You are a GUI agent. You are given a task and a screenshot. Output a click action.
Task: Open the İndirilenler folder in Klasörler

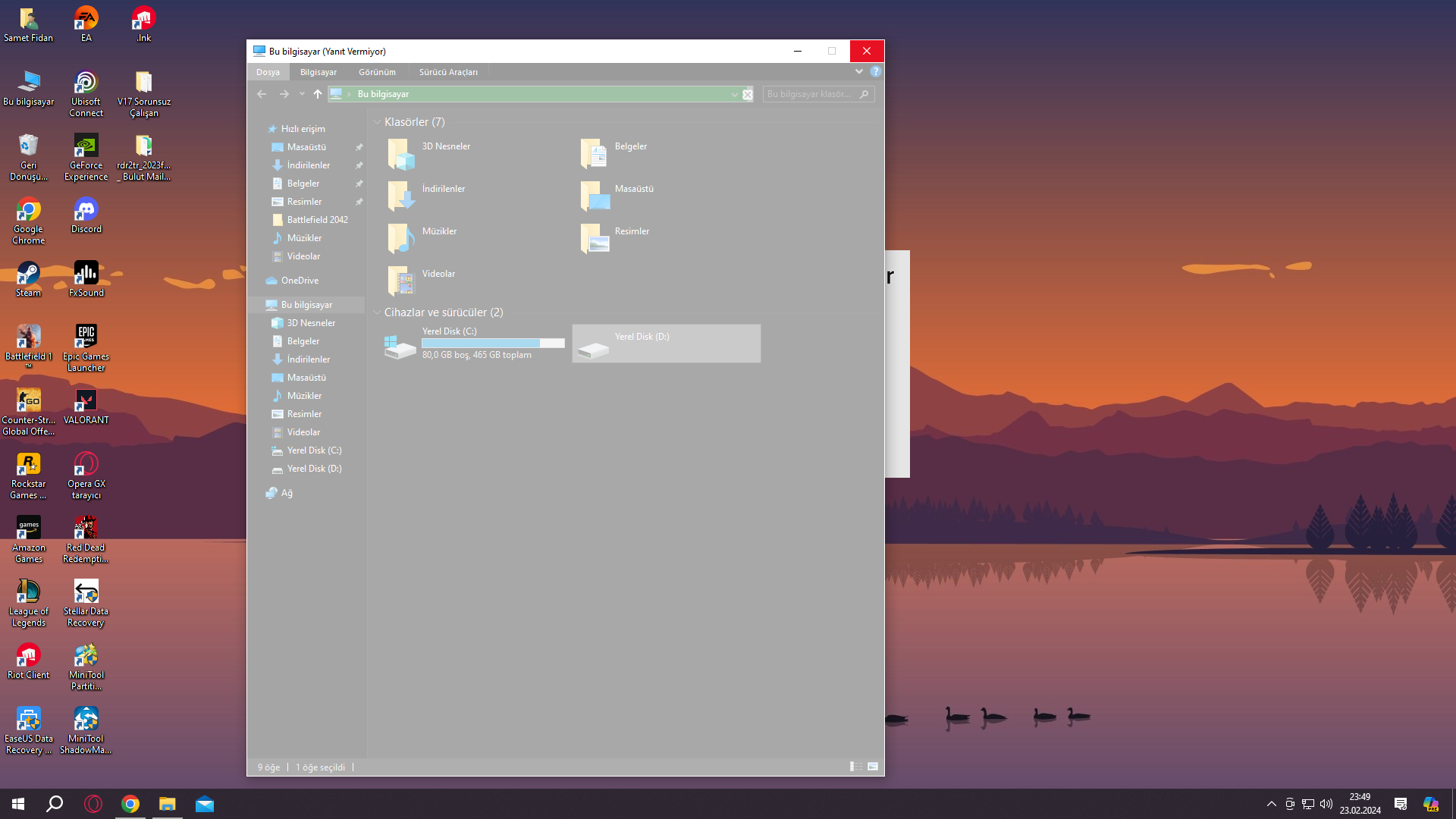[x=401, y=196]
